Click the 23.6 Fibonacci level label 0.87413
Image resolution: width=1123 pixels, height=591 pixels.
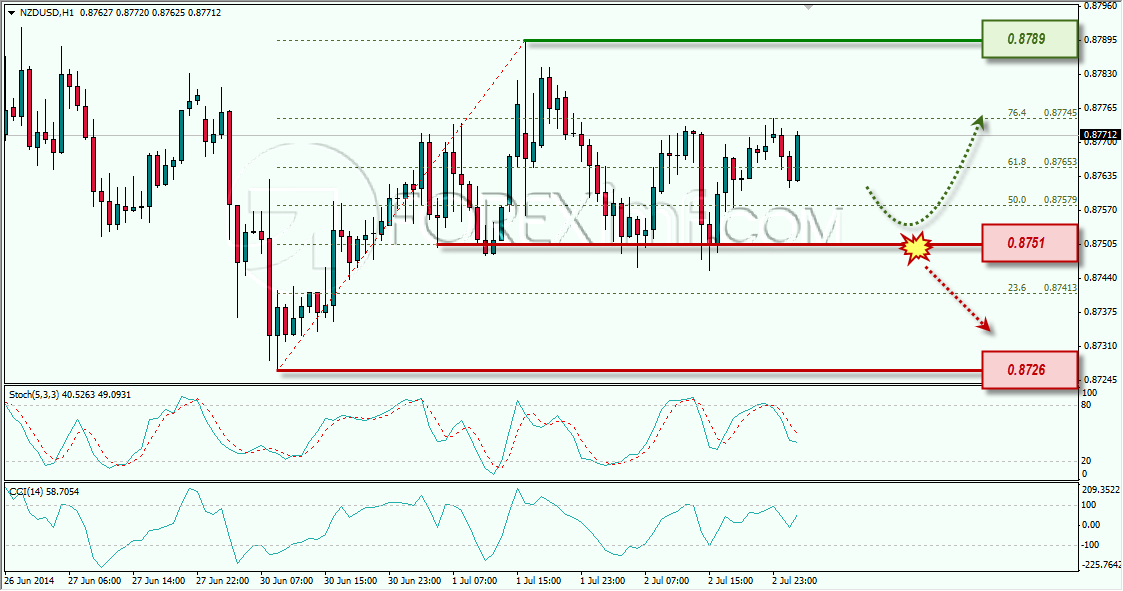coord(1042,287)
